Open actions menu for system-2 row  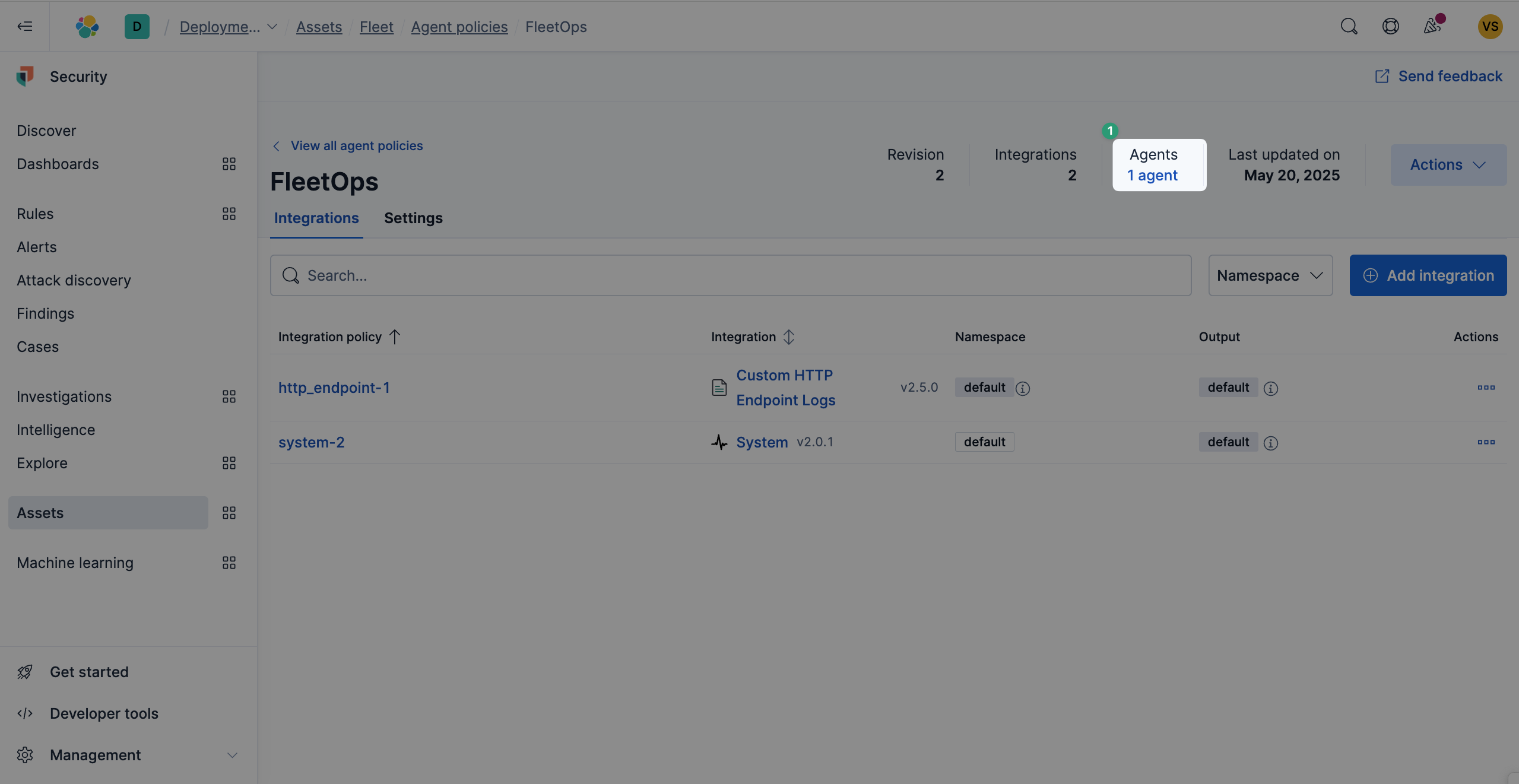1486,442
